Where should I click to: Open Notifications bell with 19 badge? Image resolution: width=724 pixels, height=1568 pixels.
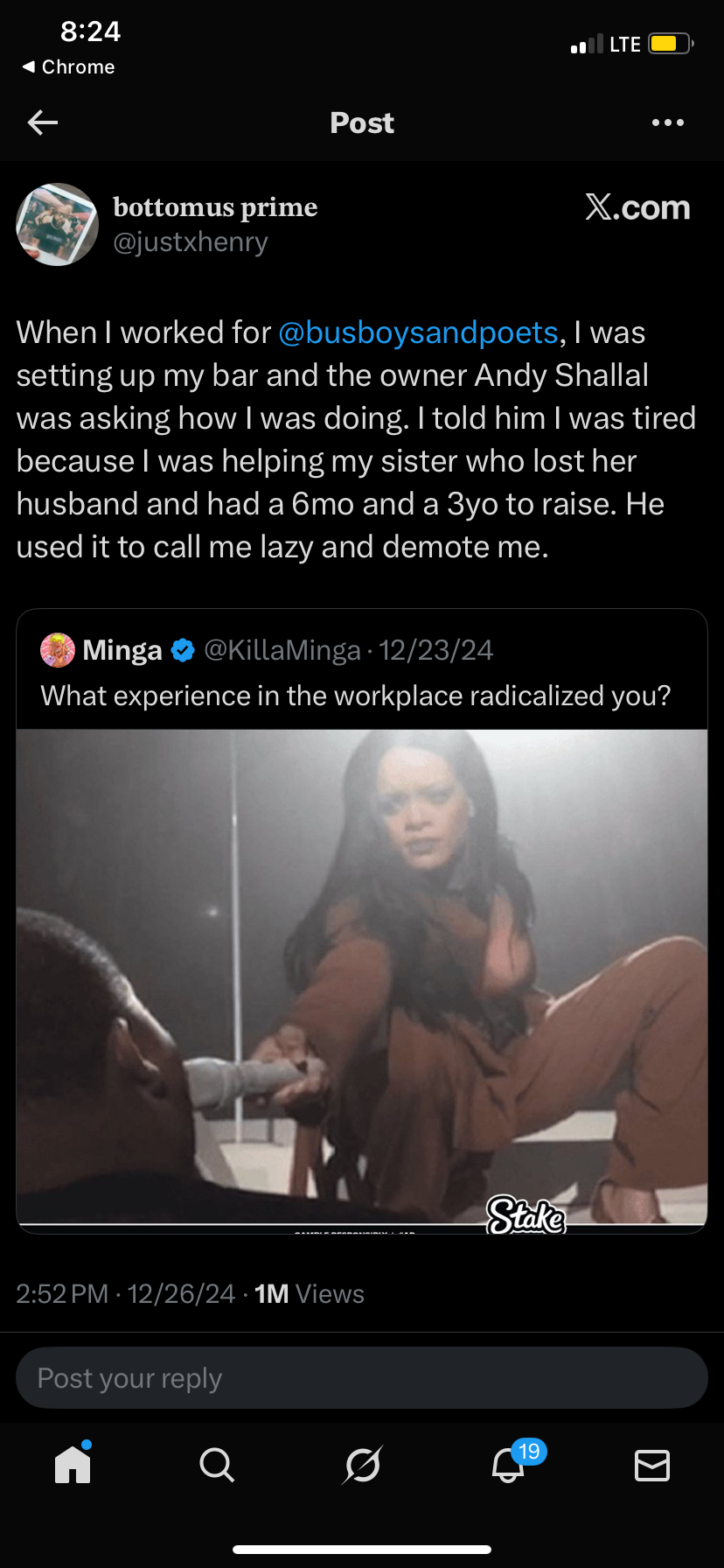[x=509, y=1464]
